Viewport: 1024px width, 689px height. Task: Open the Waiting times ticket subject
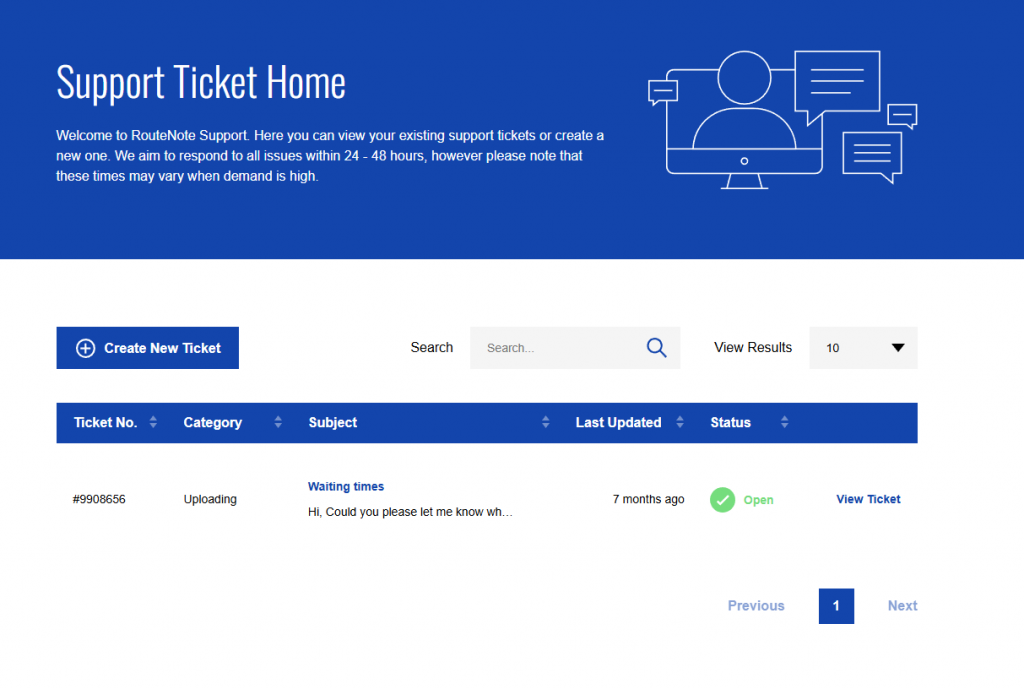[346, 487]
